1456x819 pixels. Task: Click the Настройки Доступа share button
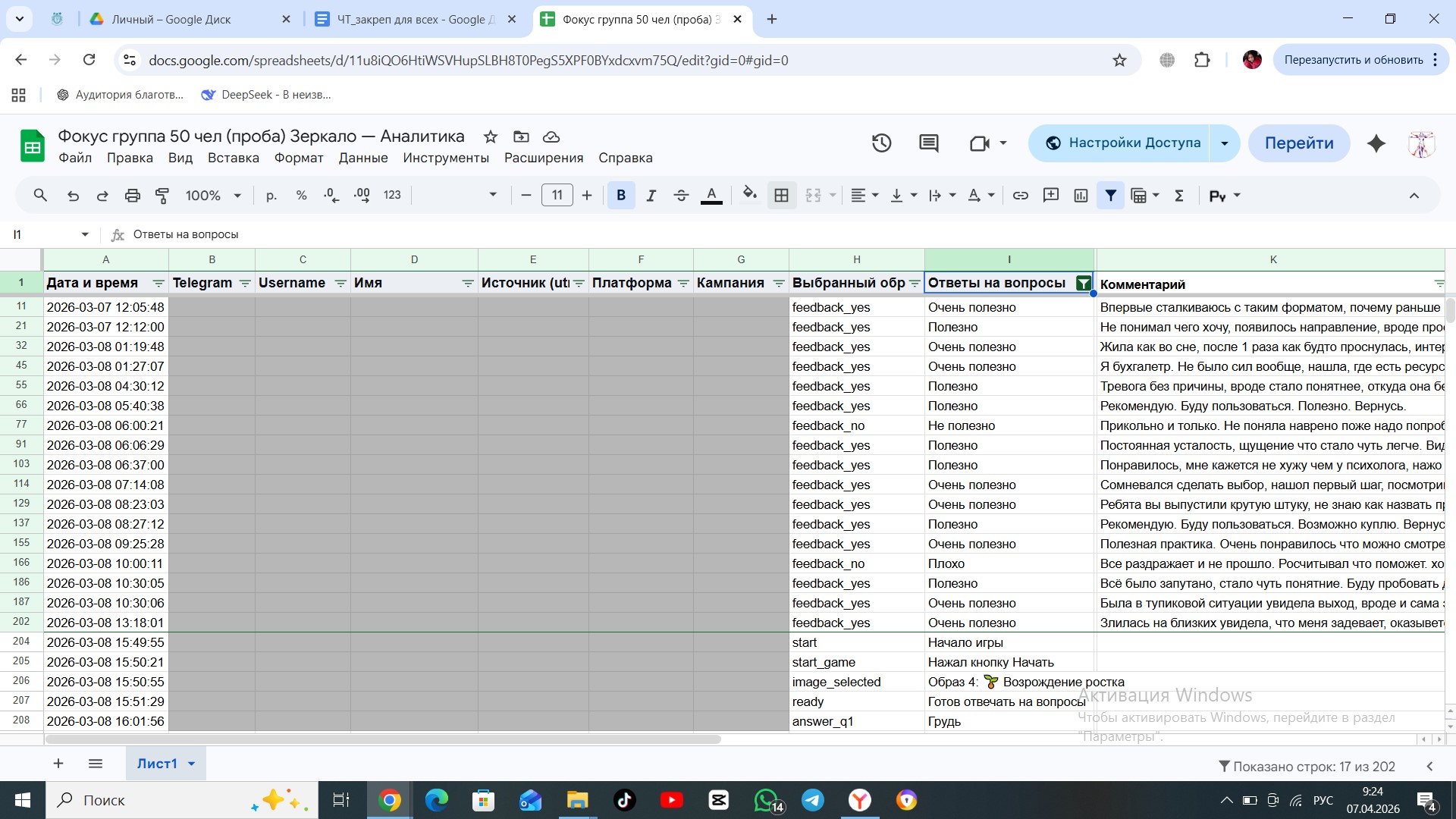click(1125, 143)
